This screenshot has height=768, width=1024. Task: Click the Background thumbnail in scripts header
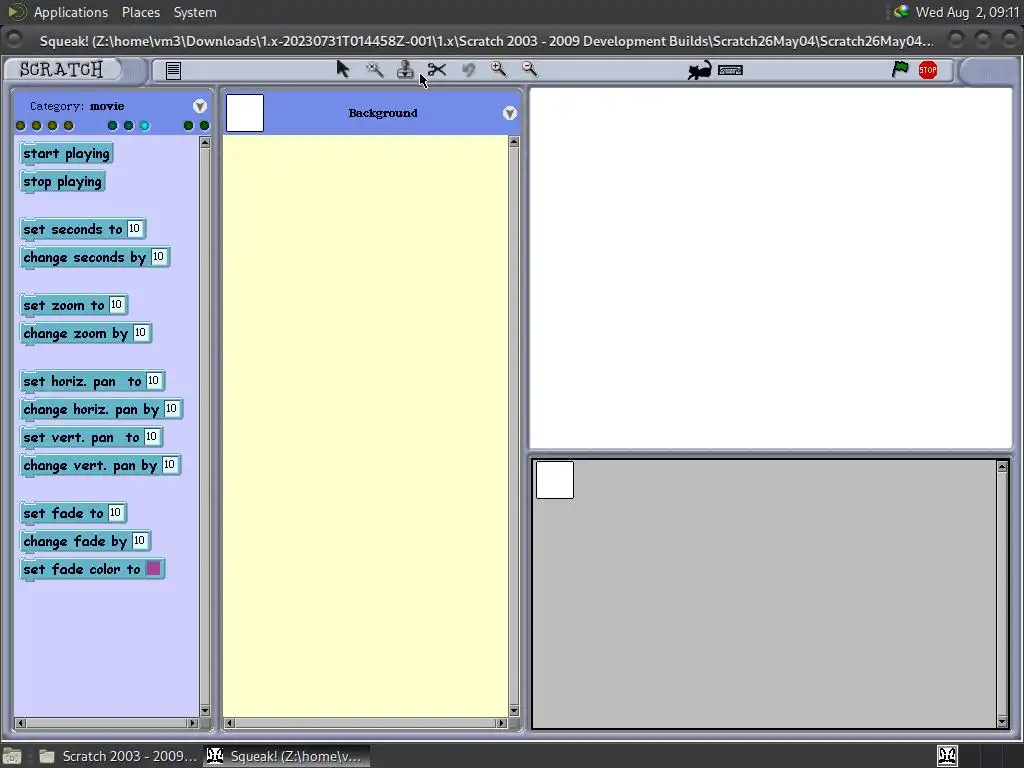pos(245,113)
